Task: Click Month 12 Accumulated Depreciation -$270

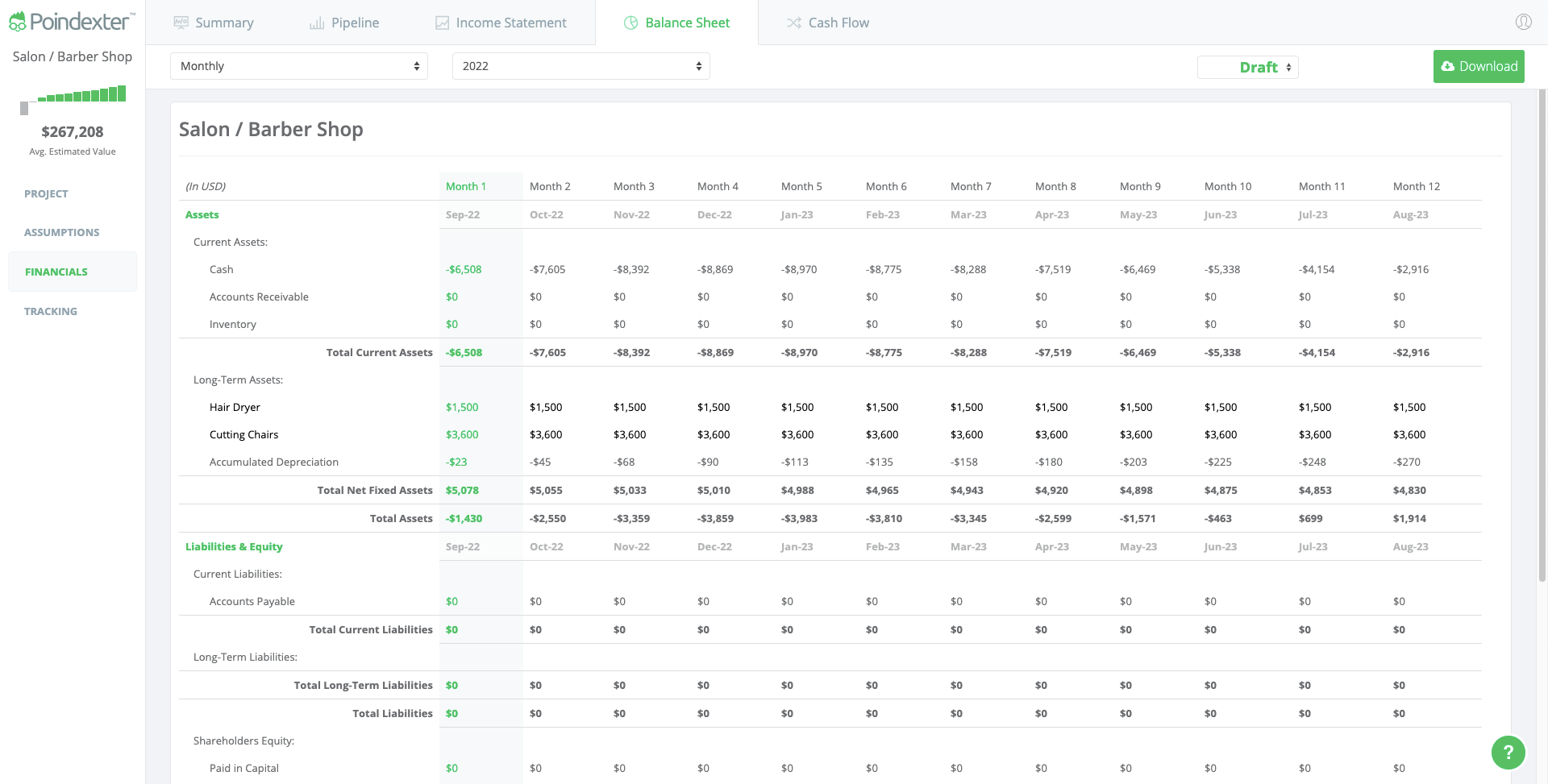Action: coord(1407,462)
